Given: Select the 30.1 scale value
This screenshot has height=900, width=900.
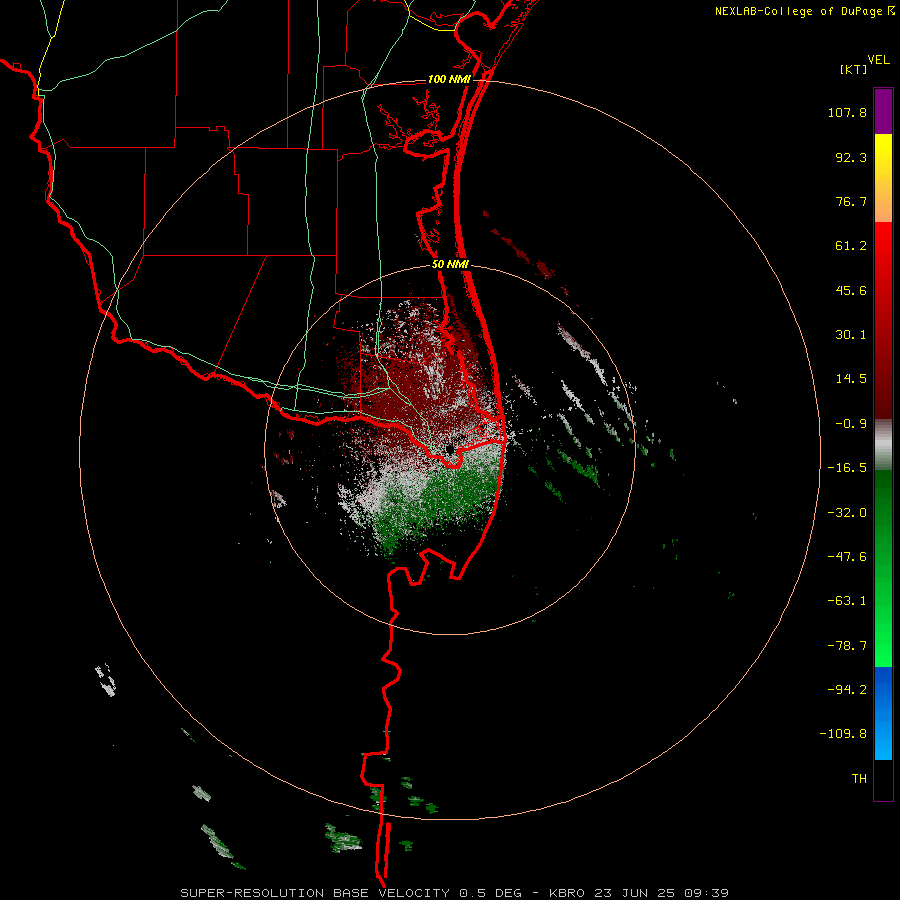Looking at the screenshot, I should point(851,335).
